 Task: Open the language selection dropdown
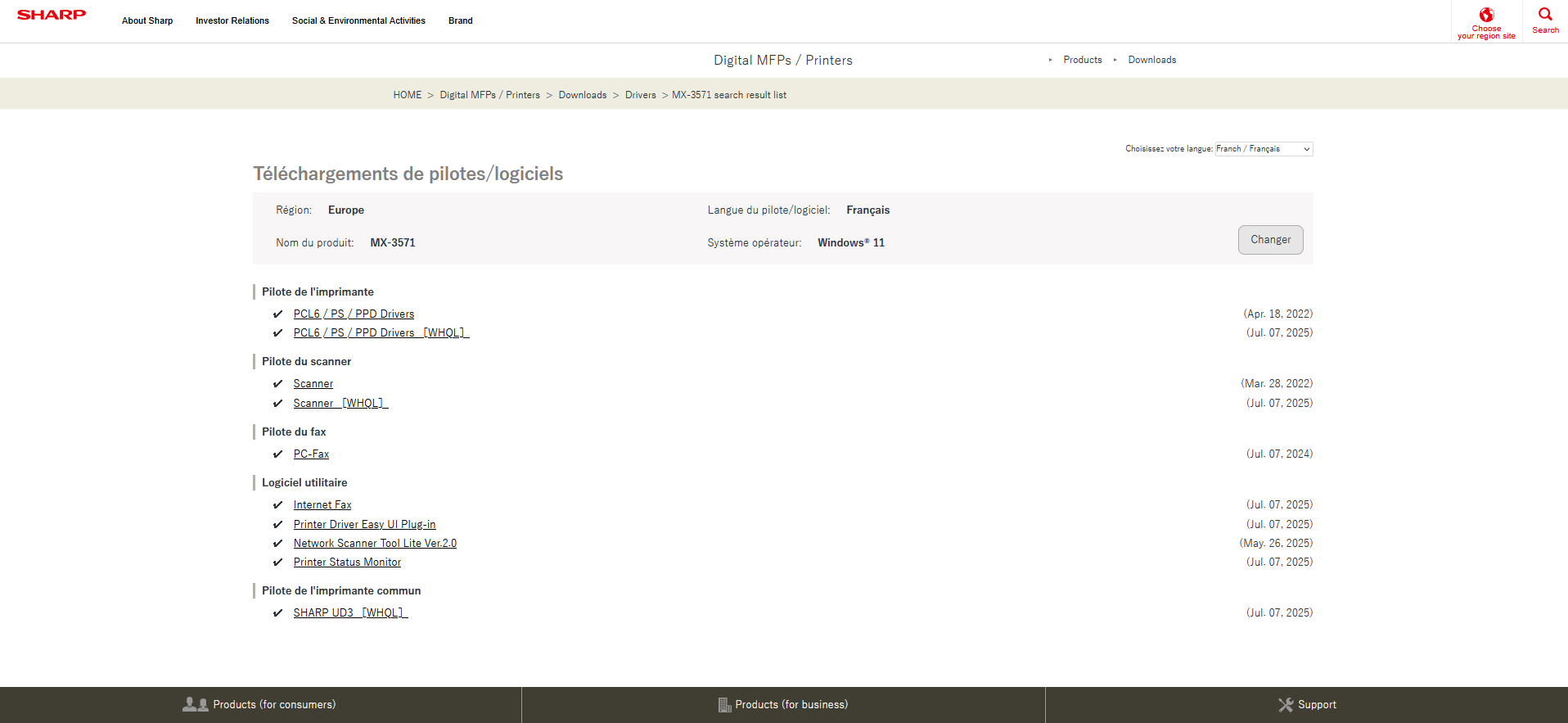pyautogui.click(x=1264, y=149)
